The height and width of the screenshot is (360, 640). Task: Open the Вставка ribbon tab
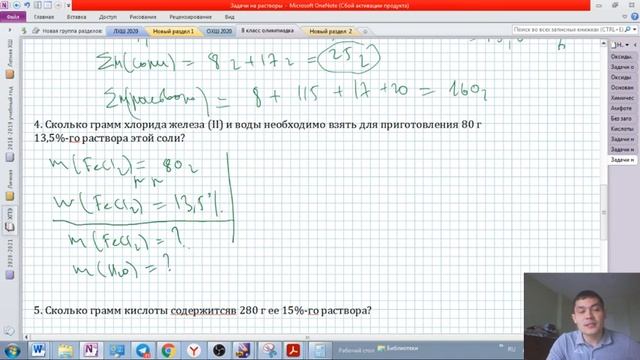[76, 17]
